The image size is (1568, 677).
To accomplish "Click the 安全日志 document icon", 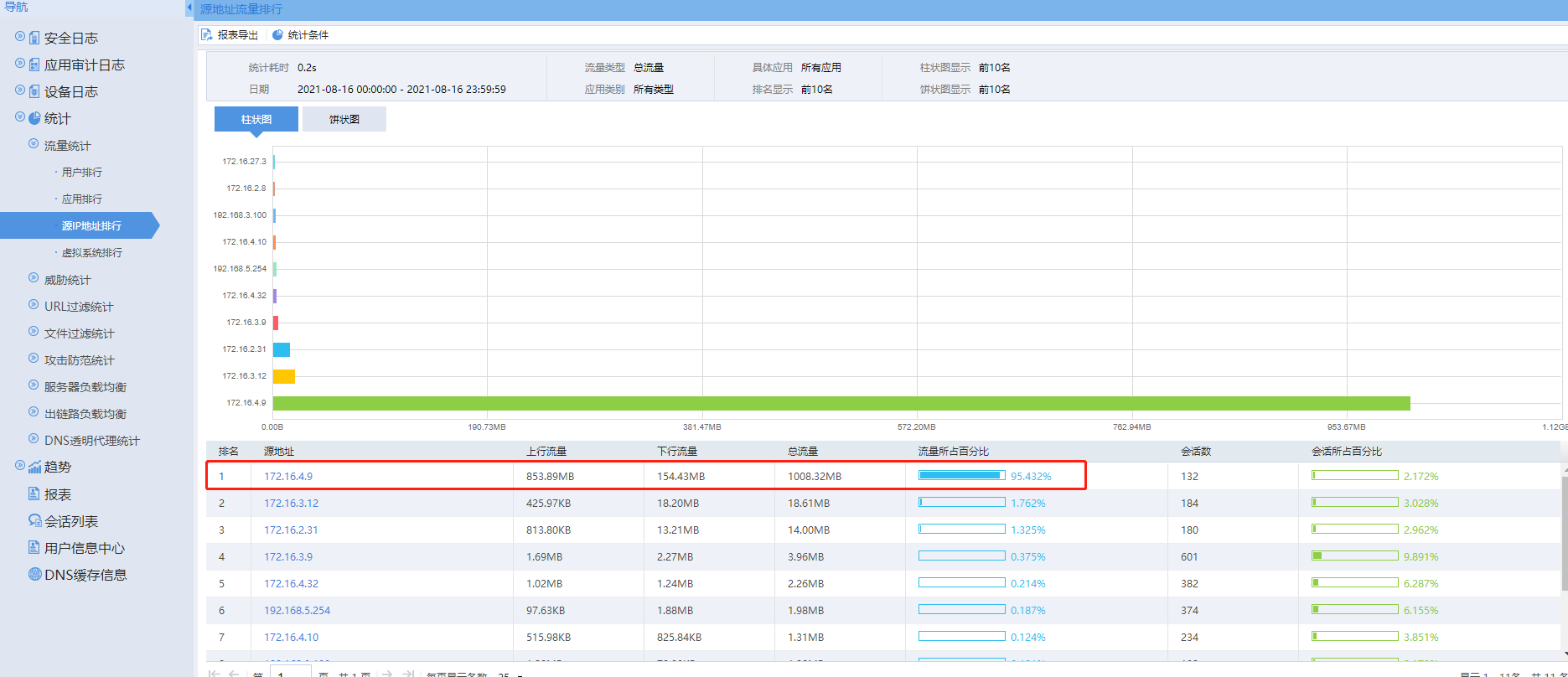I will [x=34, y=39].
